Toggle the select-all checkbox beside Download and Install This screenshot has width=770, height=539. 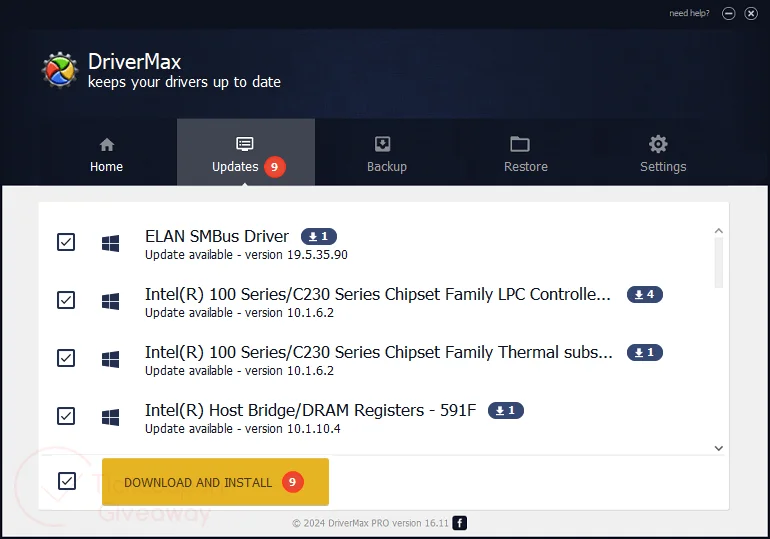(x=67, y=481)
